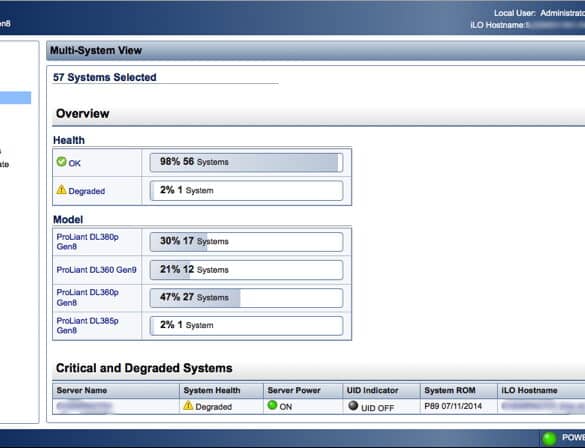Image resolution: width=585 pixels, height=448 pixels.
Task: Click the 57 Systems Selected heading
Action: (104, 77)
